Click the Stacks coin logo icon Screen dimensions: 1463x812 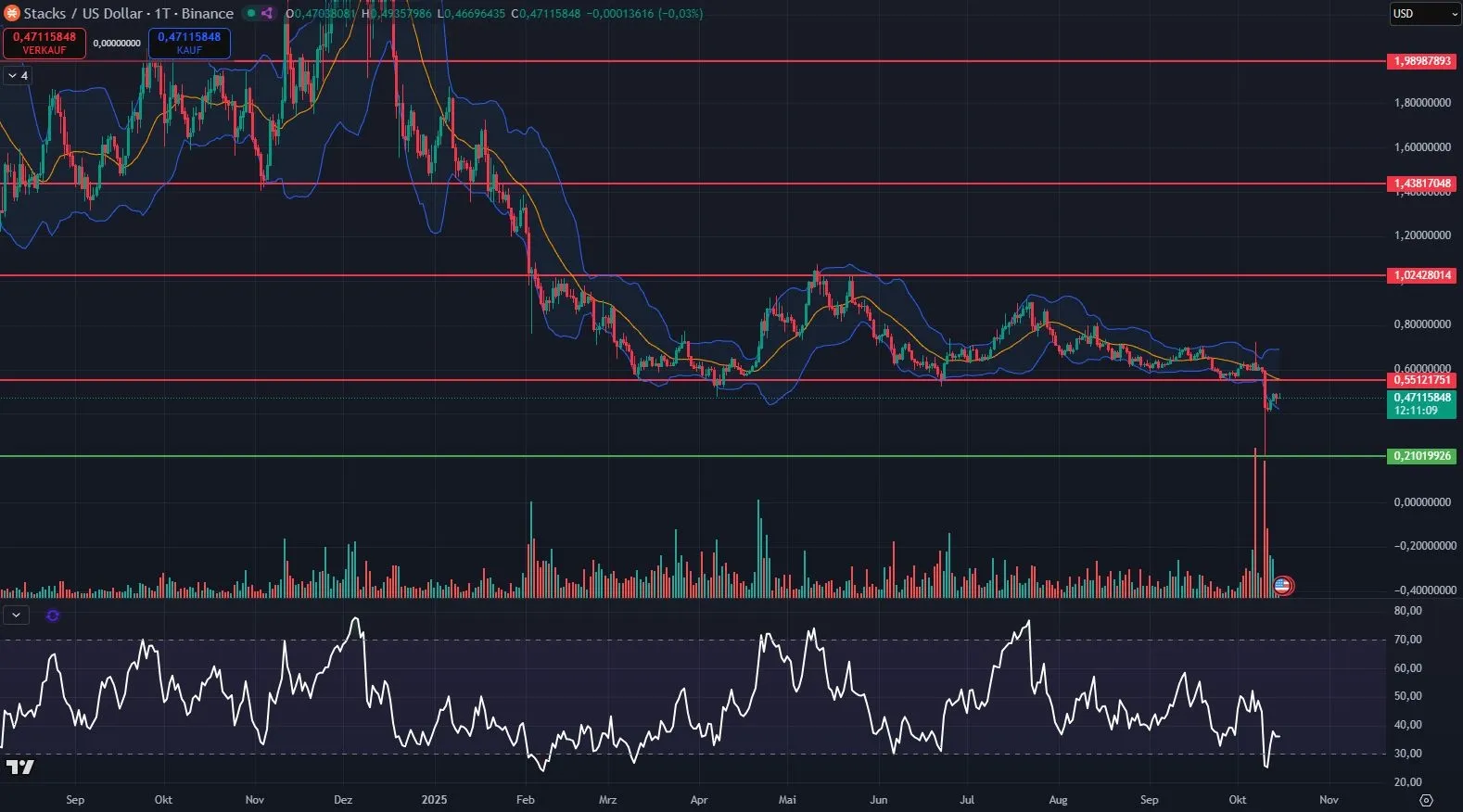(x=12, y=13)
